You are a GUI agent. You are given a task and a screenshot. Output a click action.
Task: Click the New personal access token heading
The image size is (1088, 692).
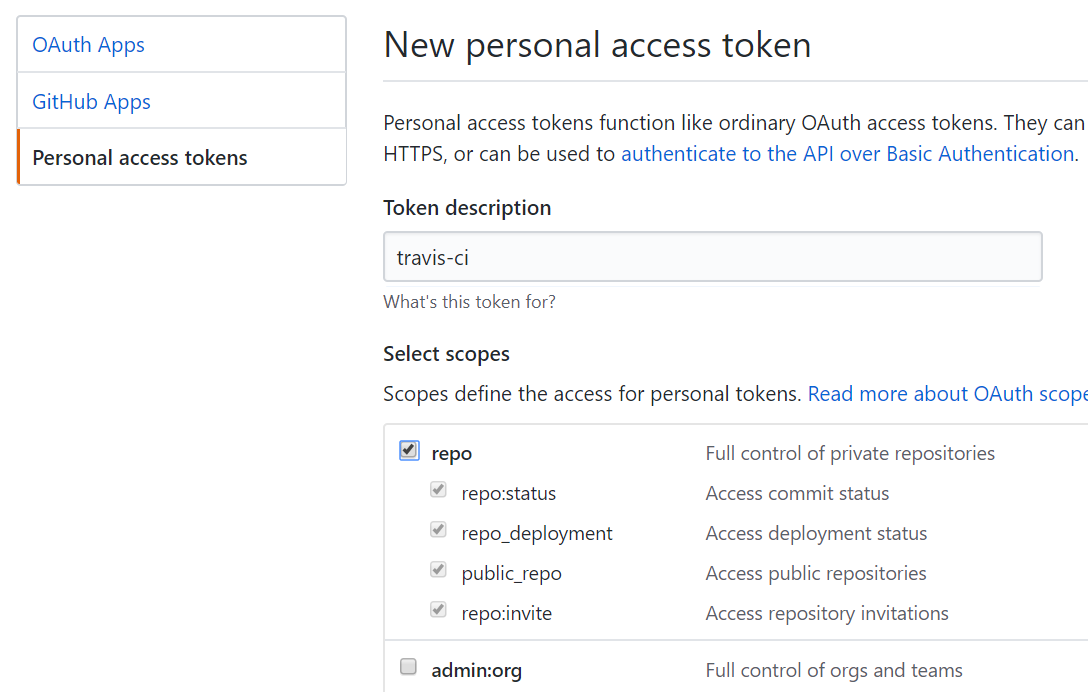(597, 45)
